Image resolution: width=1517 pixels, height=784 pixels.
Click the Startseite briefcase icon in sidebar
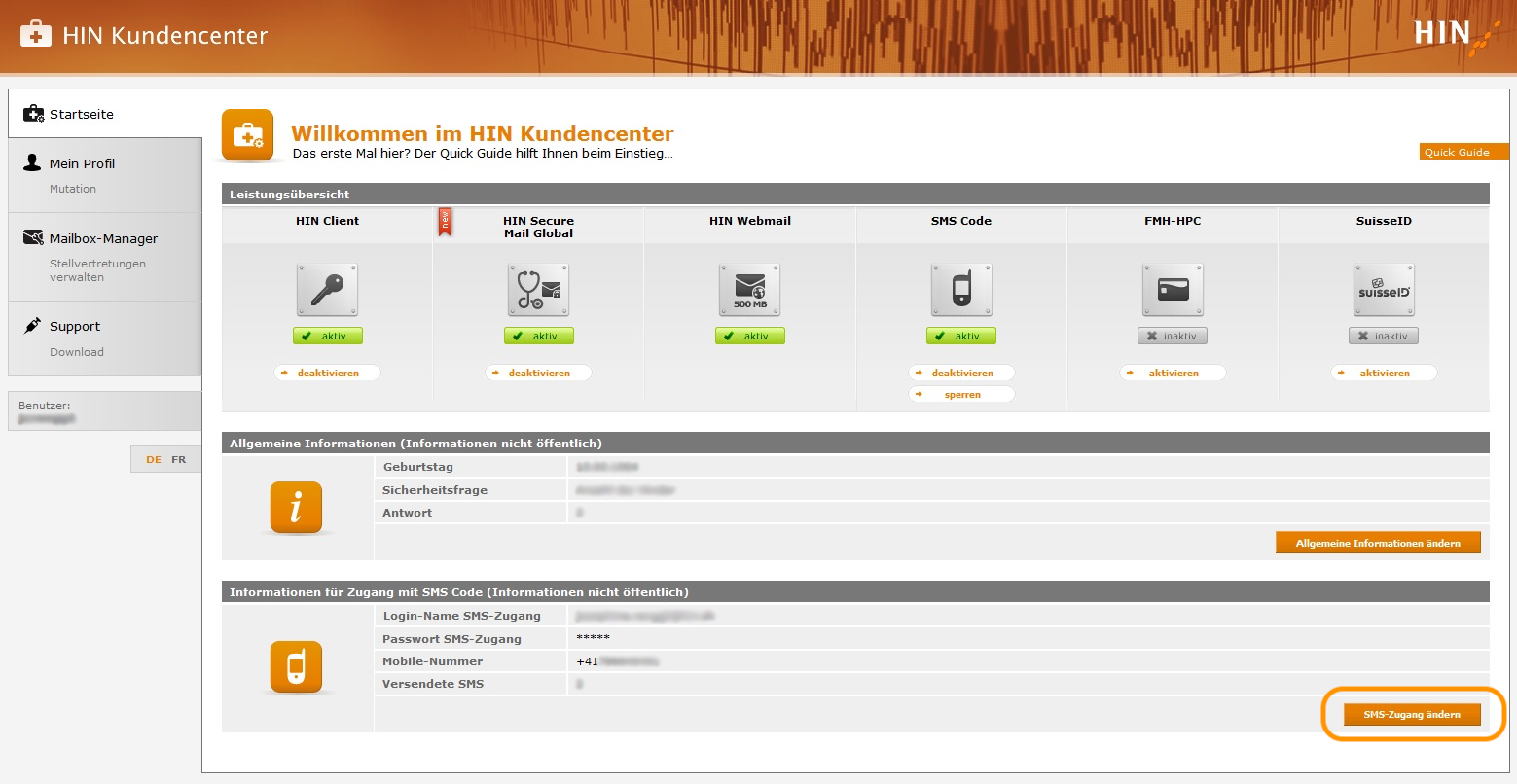click(x=34, y=114)
